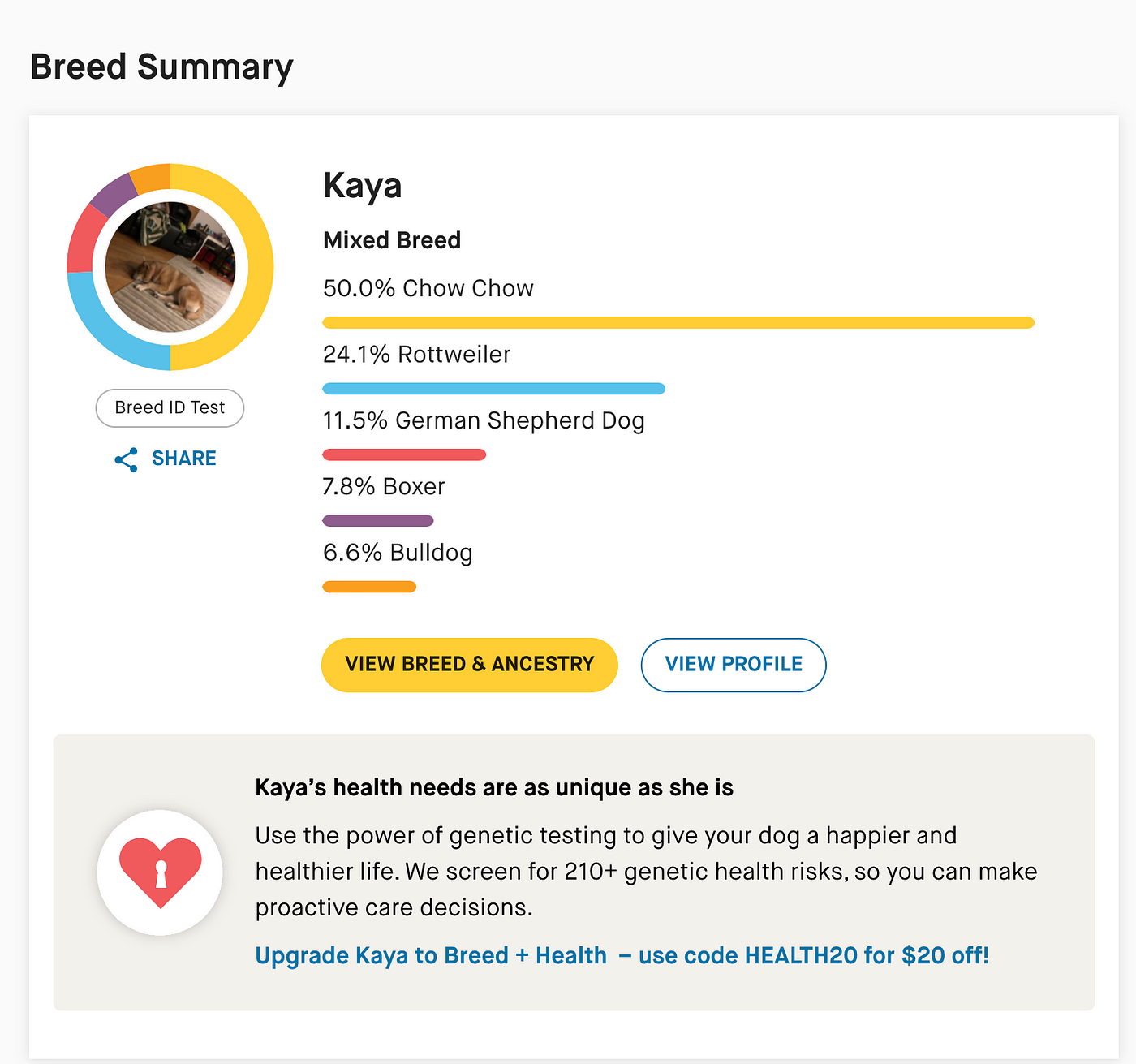Viewport: 1136px width, 1064px height.
Task: Click the 50.0% Chow Chow label
Action: point(428,288)
